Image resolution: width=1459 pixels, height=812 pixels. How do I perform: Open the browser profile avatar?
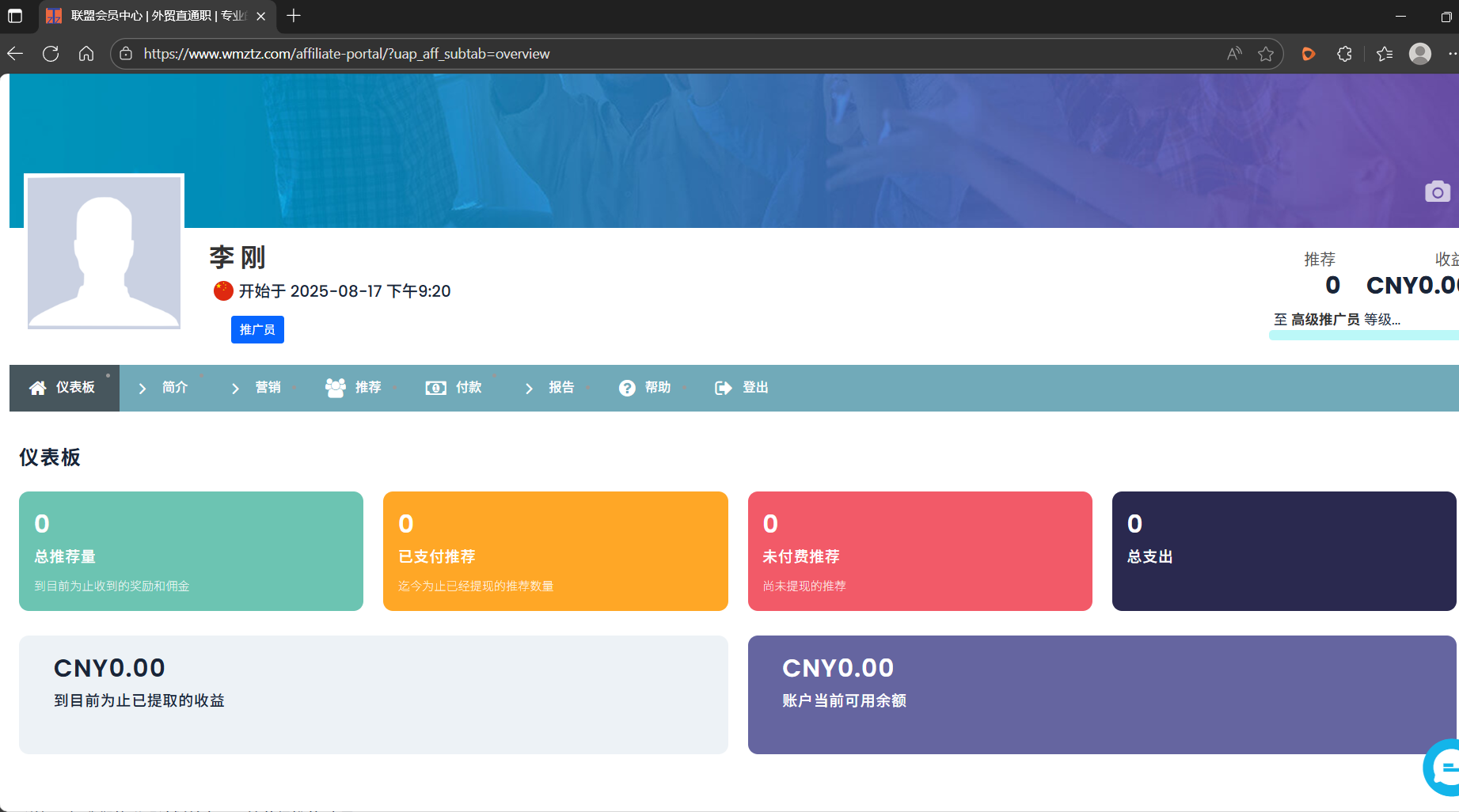tap(1419, 54)
